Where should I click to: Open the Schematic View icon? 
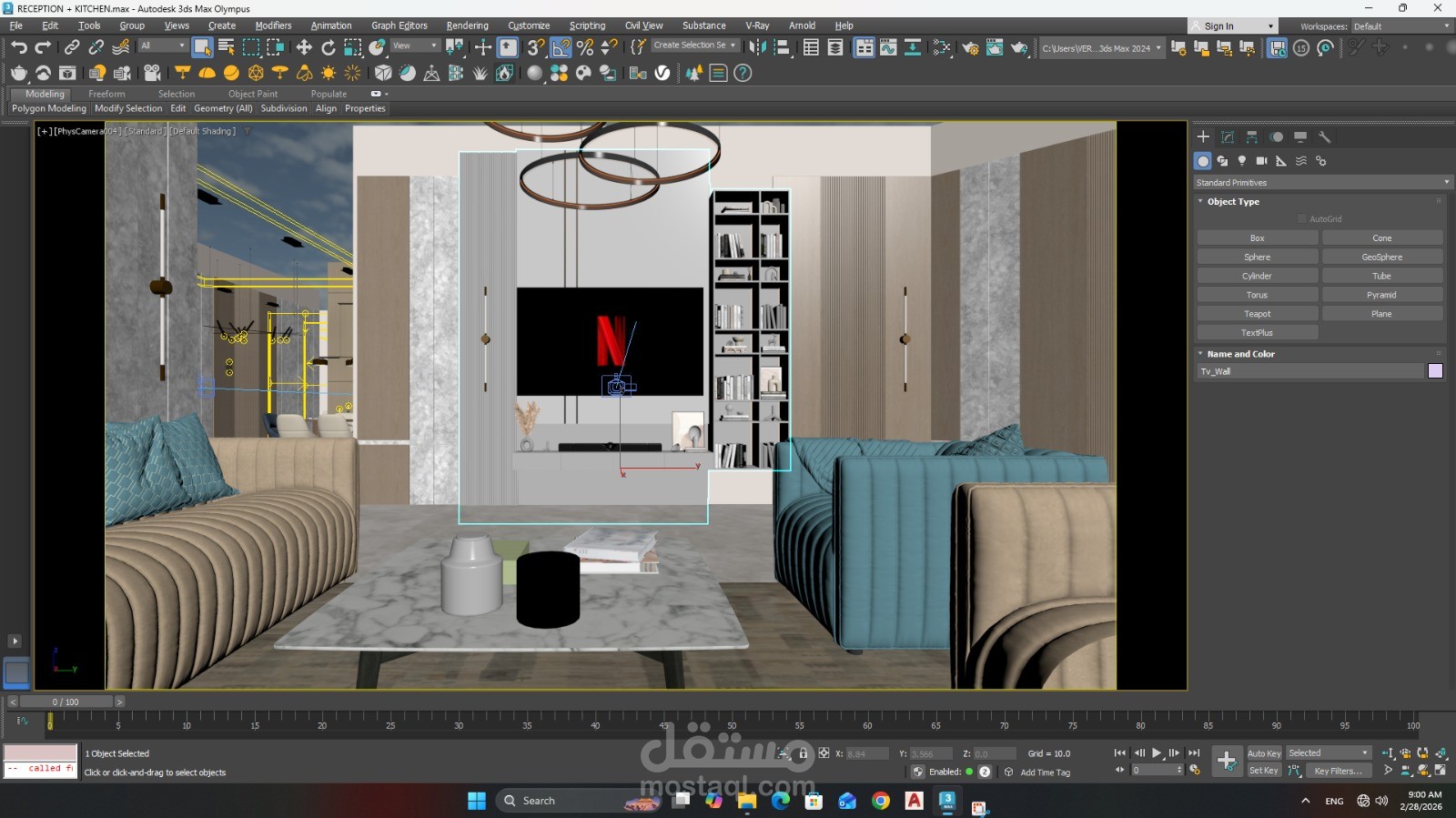click(912, 47)
